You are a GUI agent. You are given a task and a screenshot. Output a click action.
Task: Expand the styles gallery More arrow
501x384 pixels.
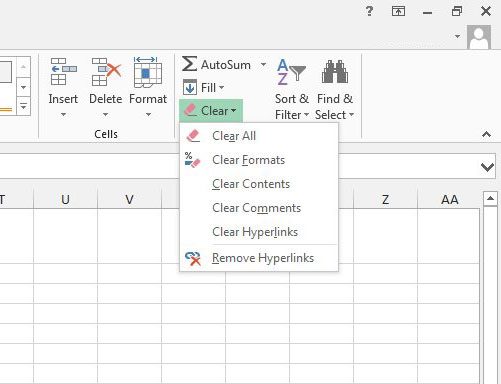23,107
